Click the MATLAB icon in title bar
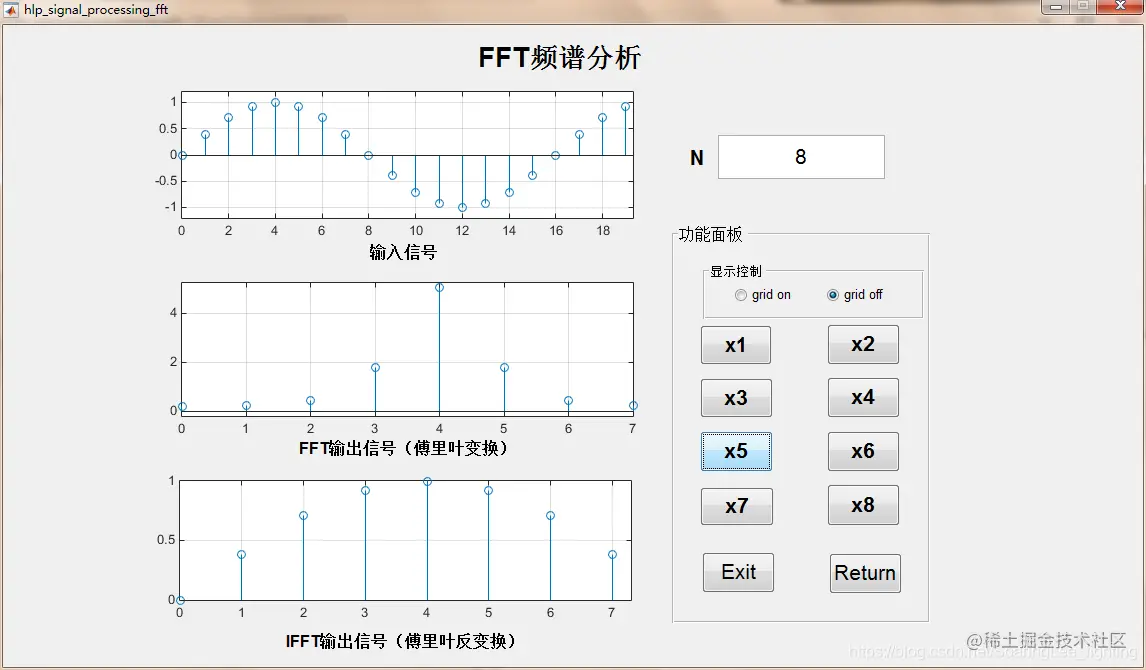This screenshot has height=670, width=1146. click(11, 9)
